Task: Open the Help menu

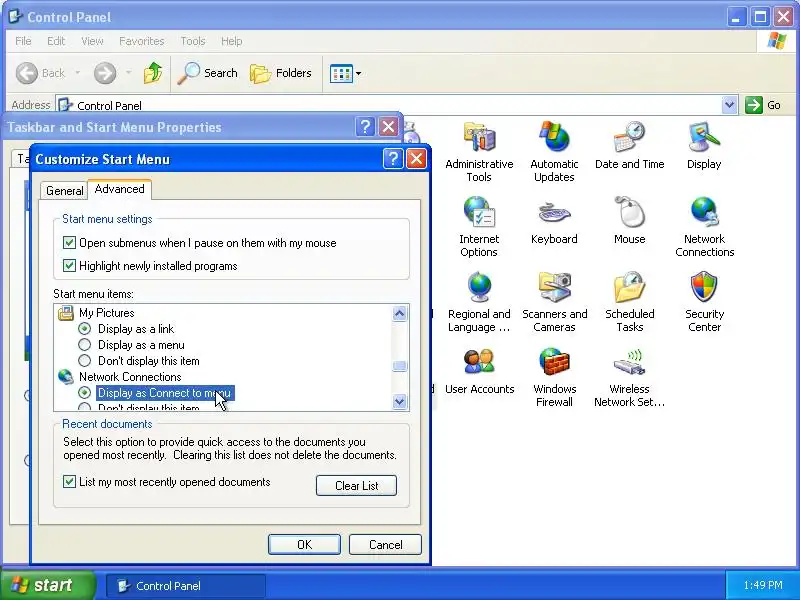Action: (x=232, y=41)
